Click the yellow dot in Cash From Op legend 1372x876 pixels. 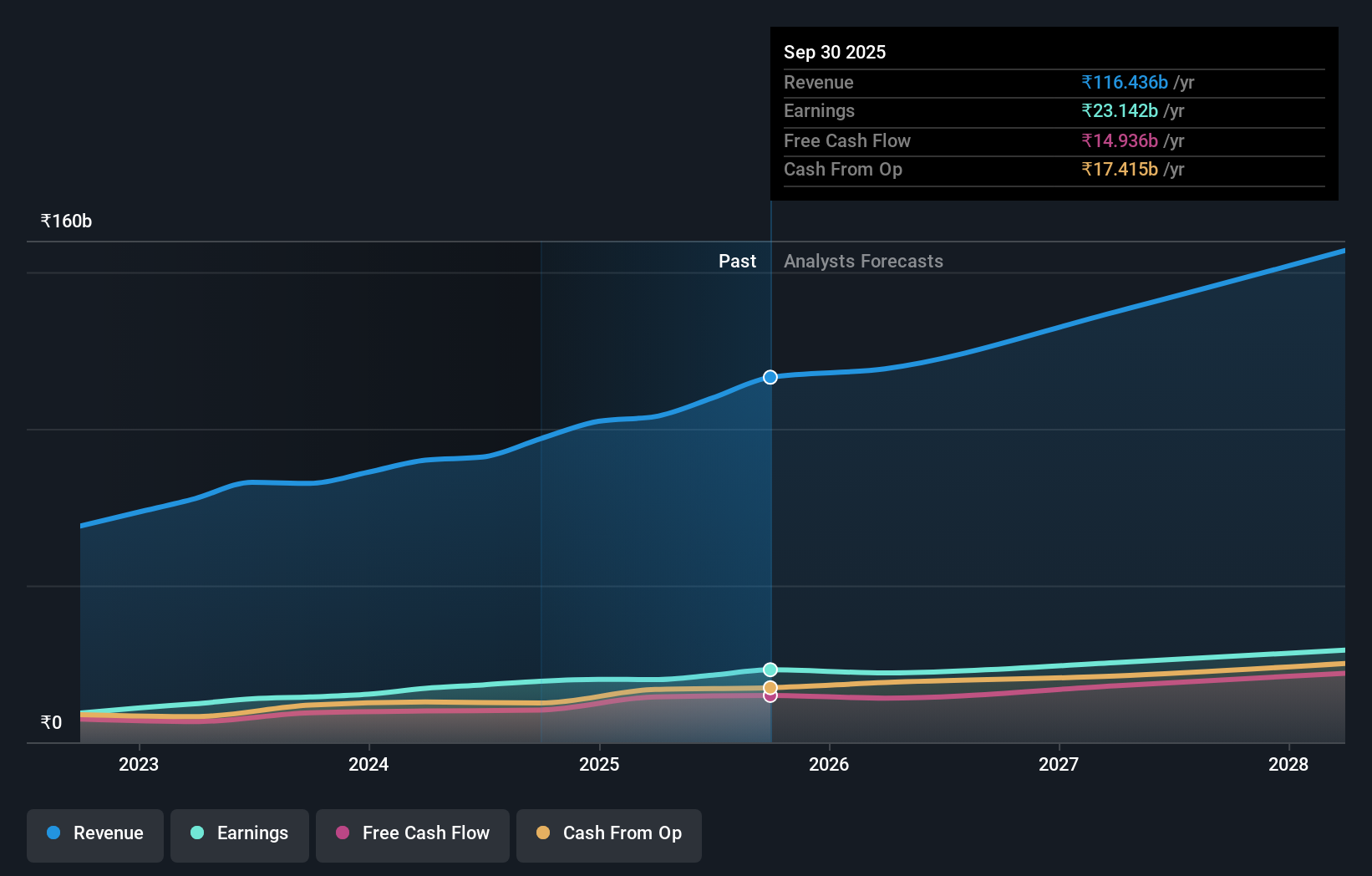(x=544, y=833)
